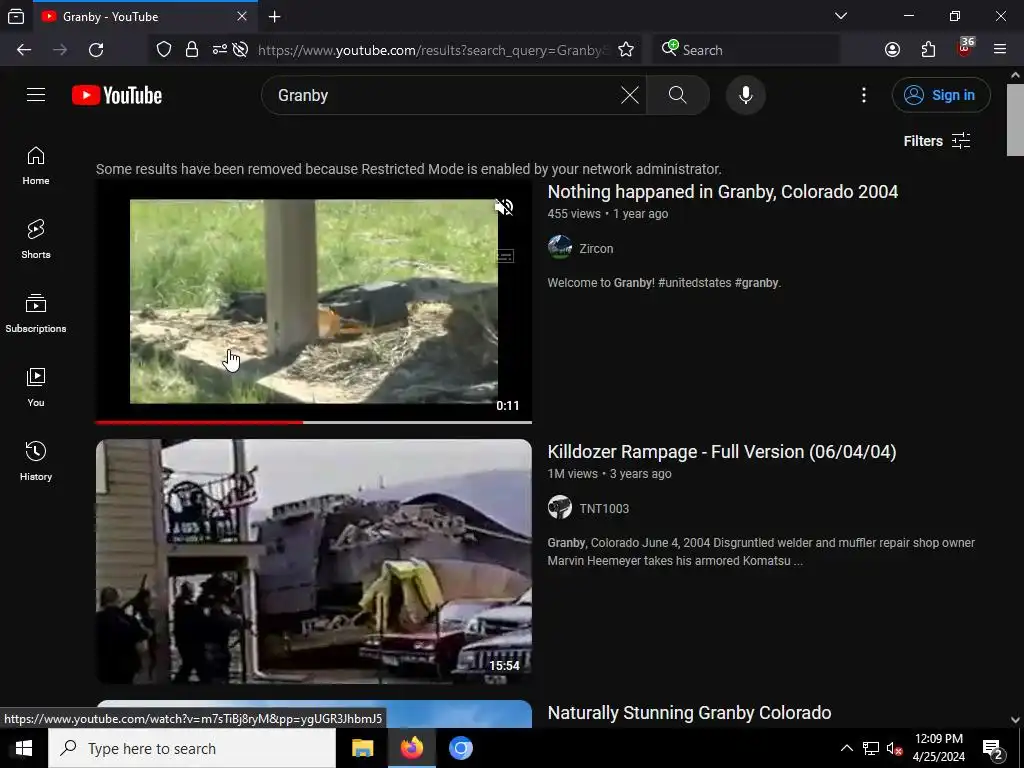Click the page vertical scrollbar thumb
1024x768 pixels.
1015,120
